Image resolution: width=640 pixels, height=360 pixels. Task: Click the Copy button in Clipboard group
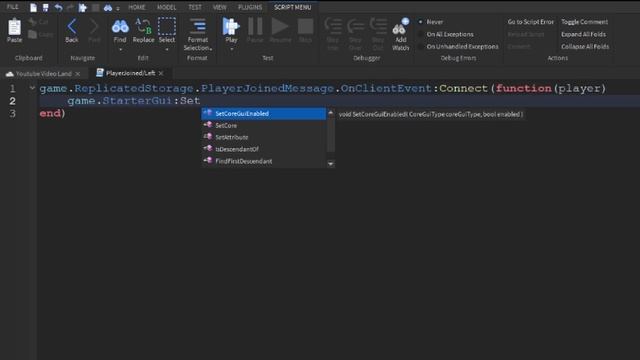(x=40, y=35)
